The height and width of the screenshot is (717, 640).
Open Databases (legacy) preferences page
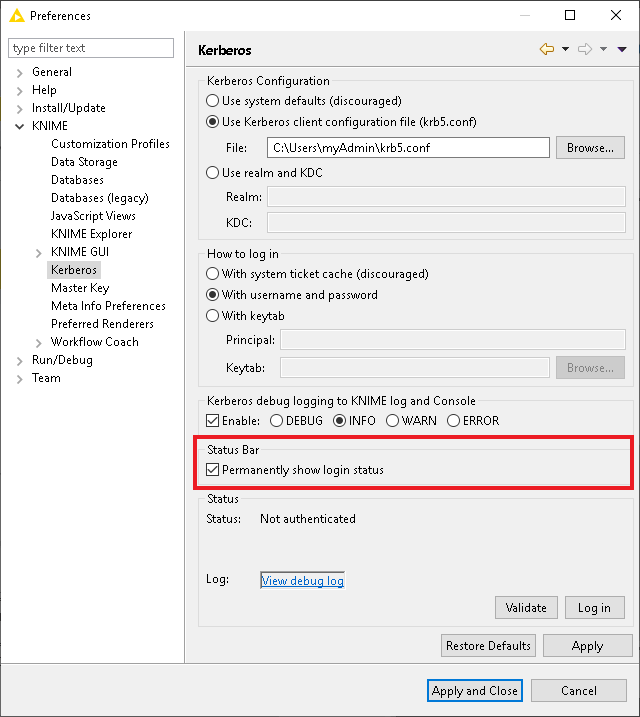100,198
